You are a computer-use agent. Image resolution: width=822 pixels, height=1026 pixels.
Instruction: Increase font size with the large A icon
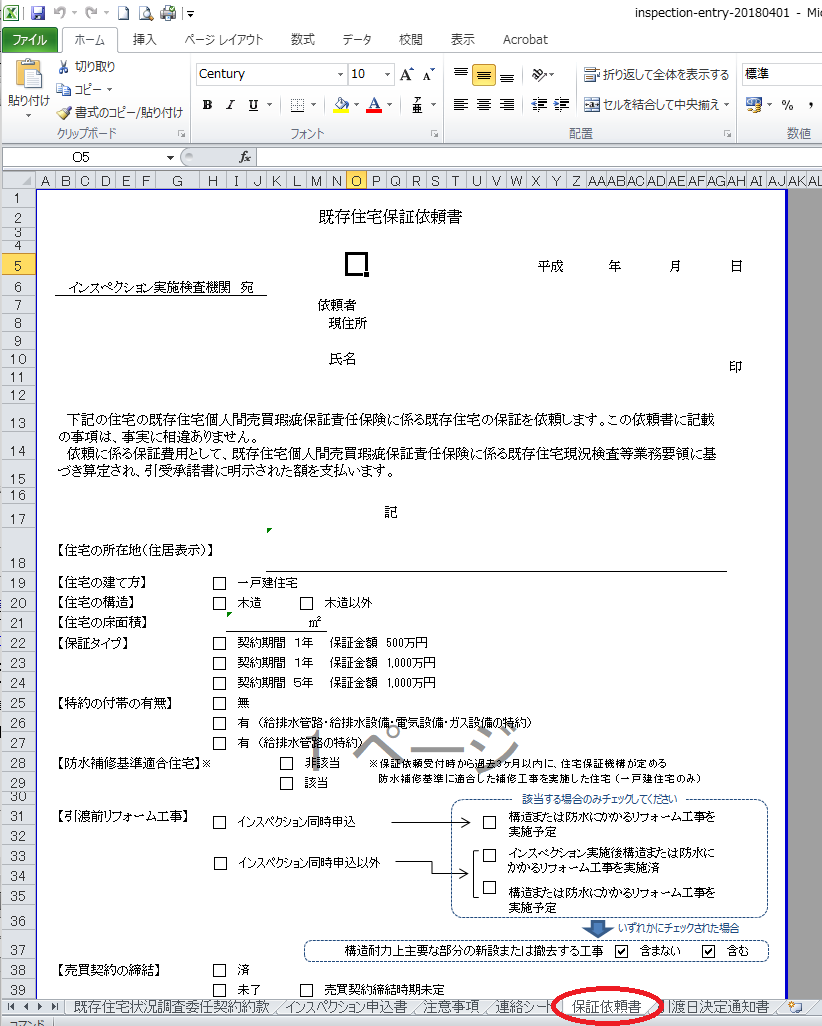[406, 75]
